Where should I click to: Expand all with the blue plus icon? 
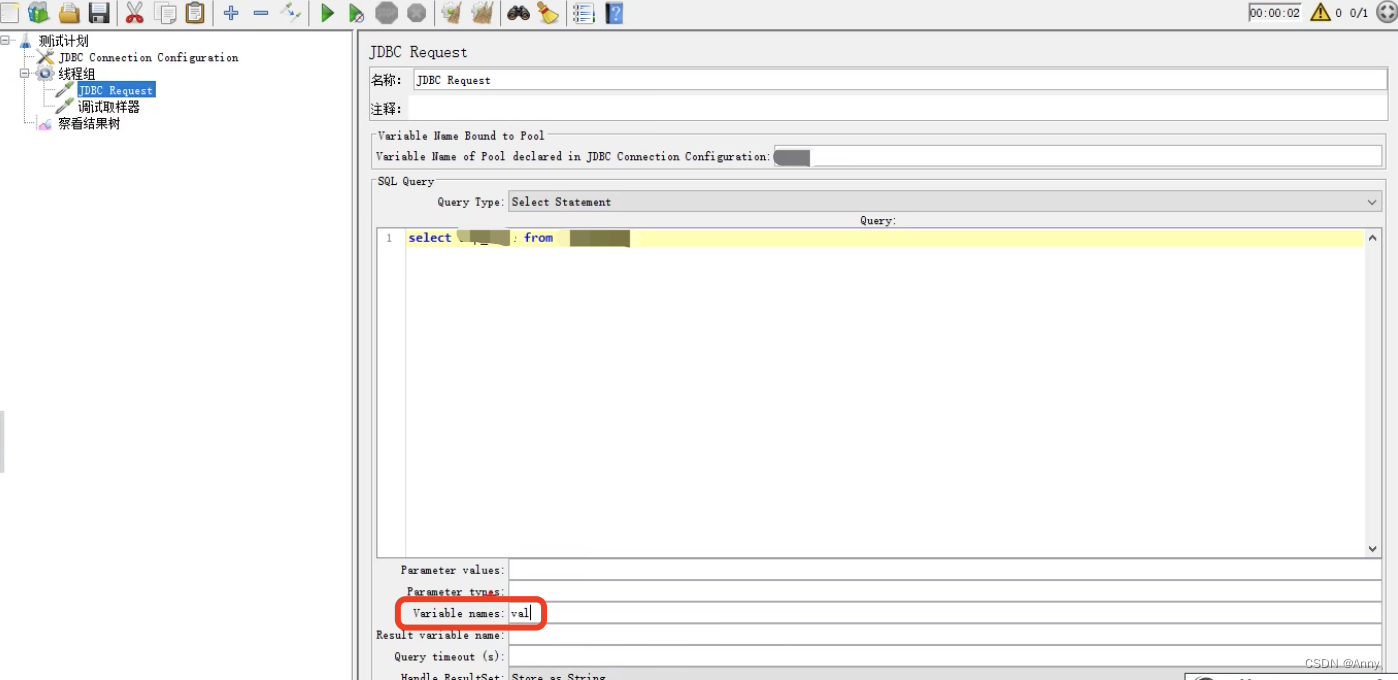(231, 13)
